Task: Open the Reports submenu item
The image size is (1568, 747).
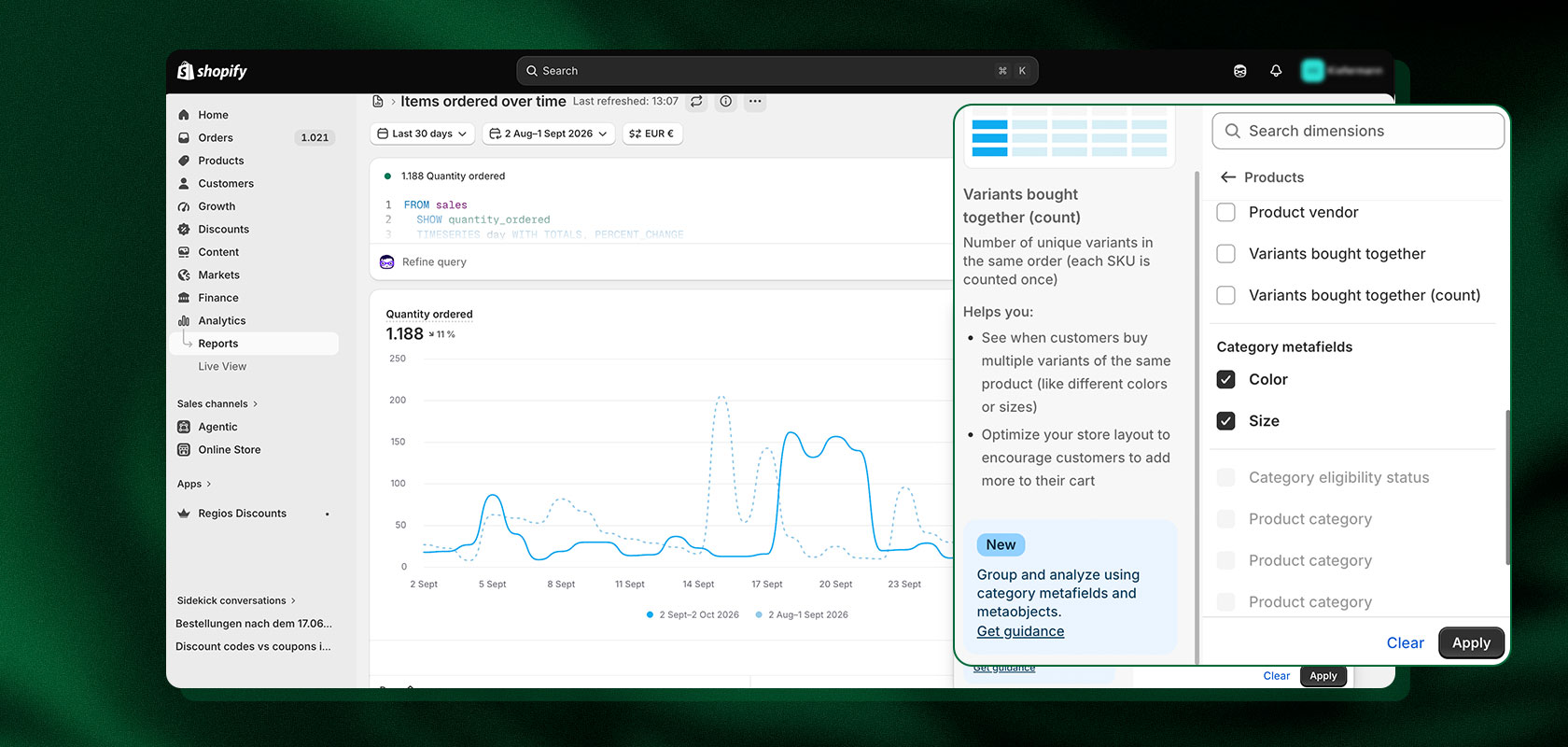Action: [253, 344]
